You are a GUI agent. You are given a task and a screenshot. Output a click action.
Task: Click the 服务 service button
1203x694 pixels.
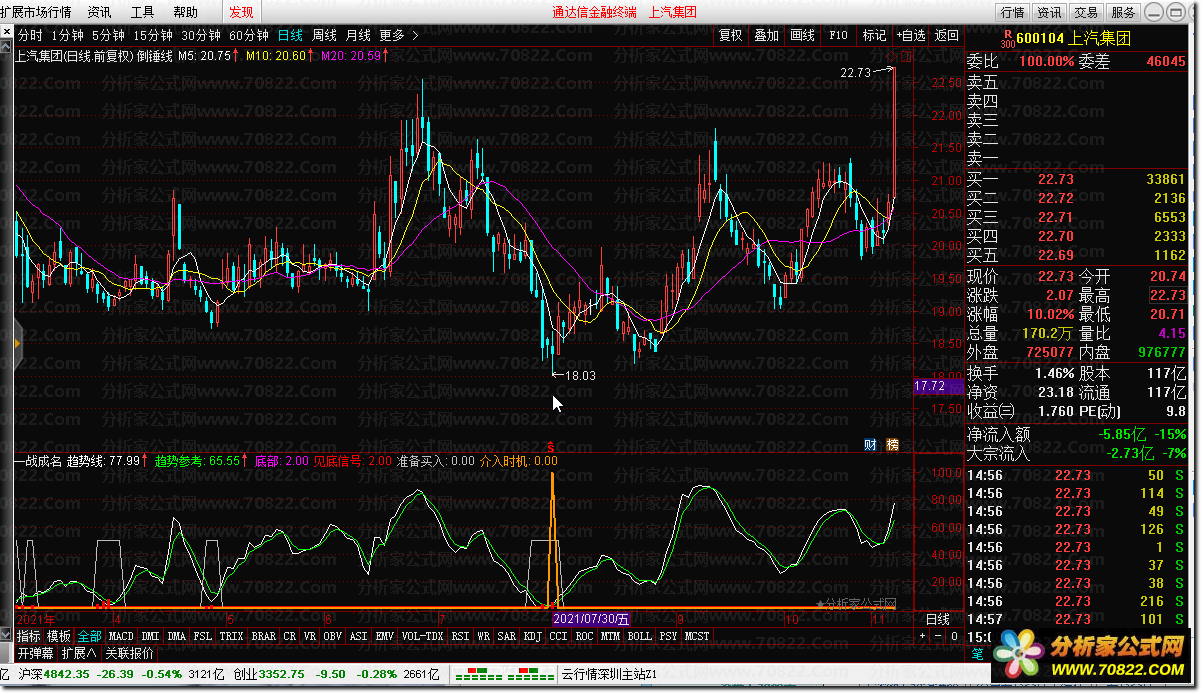pos(1123,12)
